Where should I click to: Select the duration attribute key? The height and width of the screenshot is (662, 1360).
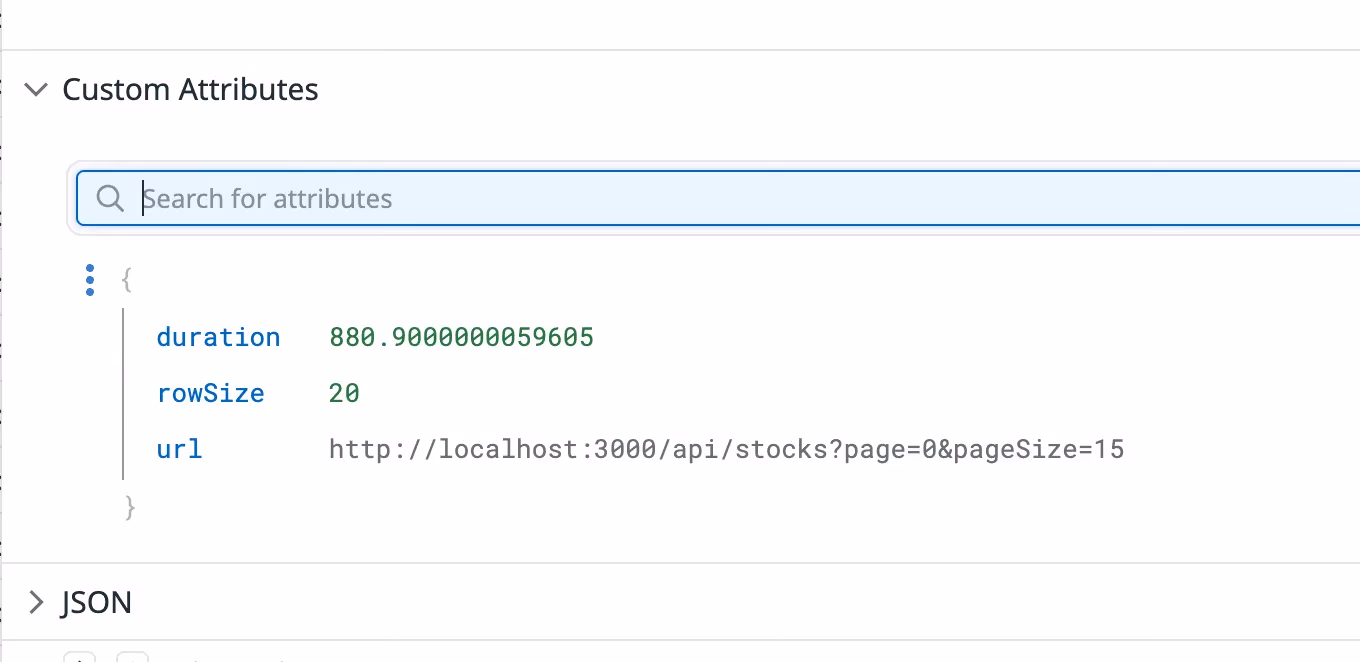click(x=218, y=337)
